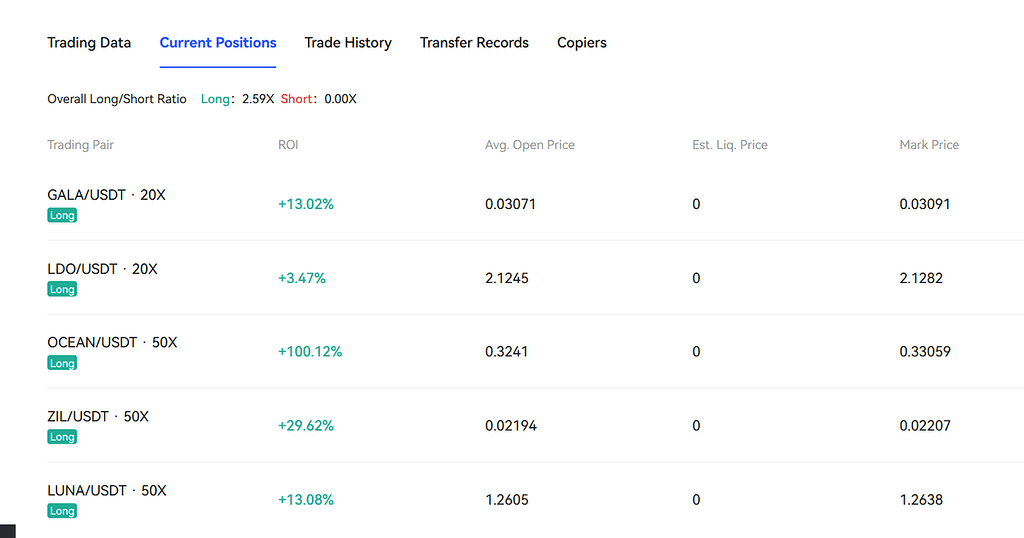
Task: Click the Mark Price column header
Action: click(x=929, y=145)
